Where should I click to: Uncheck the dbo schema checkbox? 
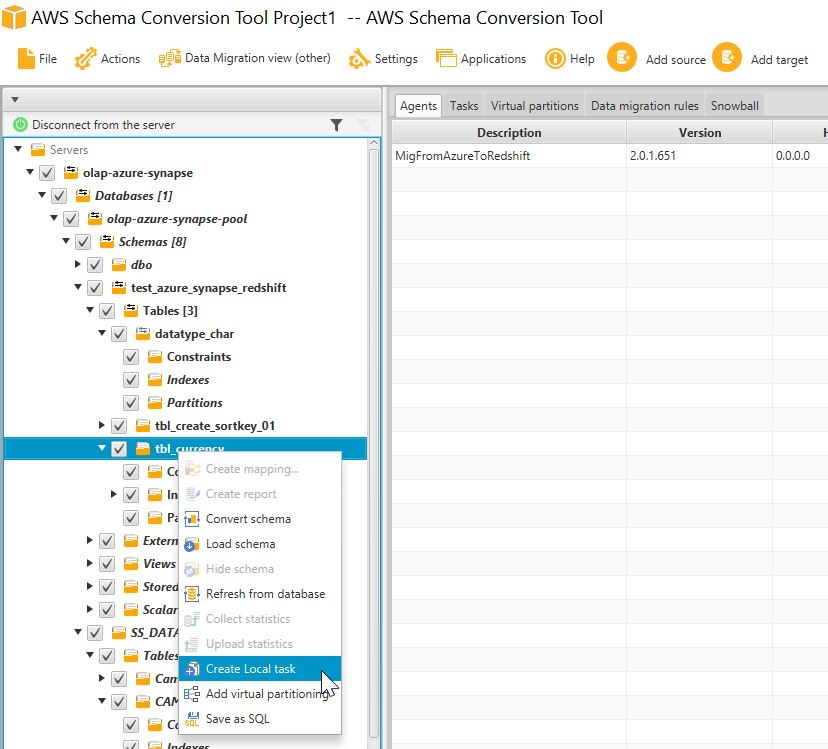tap(95, 265)
